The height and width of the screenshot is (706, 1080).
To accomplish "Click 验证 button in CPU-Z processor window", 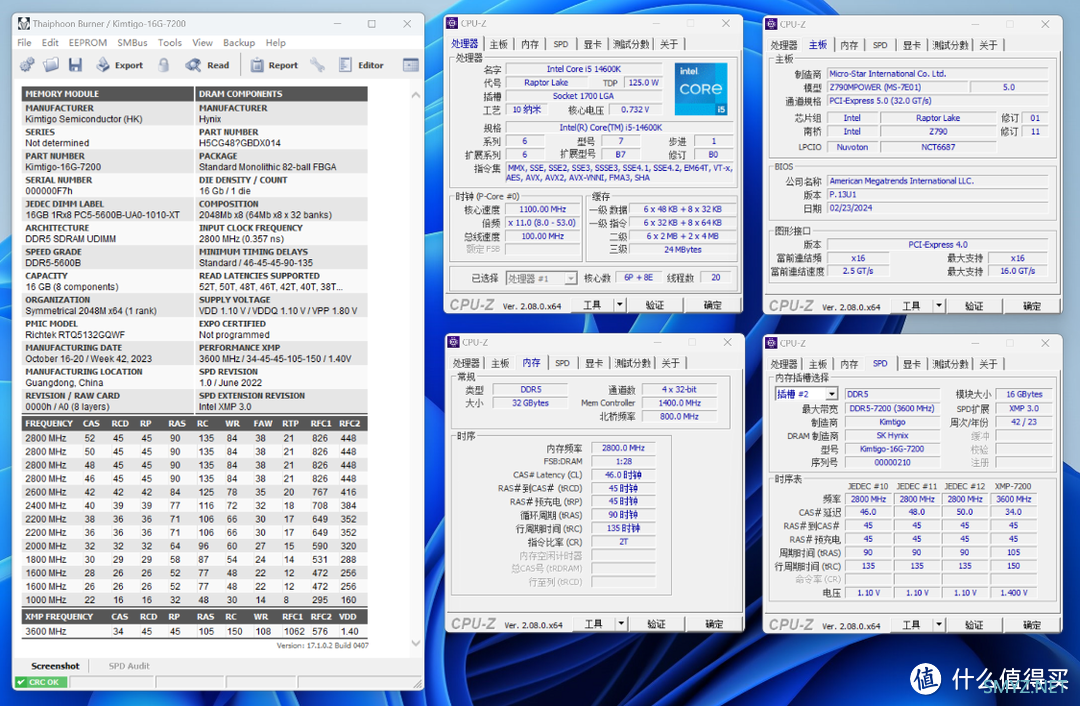I will pyautogui.click(x=654, y=304).
